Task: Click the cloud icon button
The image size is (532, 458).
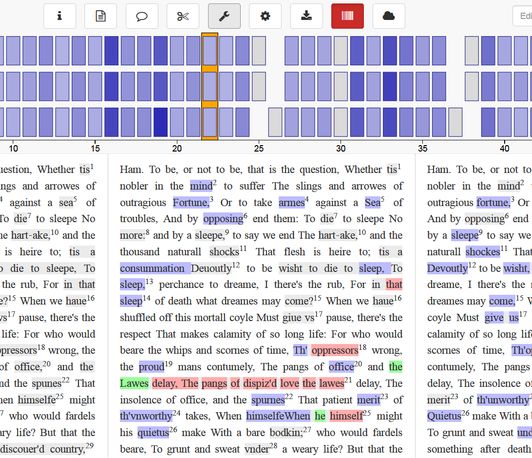Action: coord(388,16)
